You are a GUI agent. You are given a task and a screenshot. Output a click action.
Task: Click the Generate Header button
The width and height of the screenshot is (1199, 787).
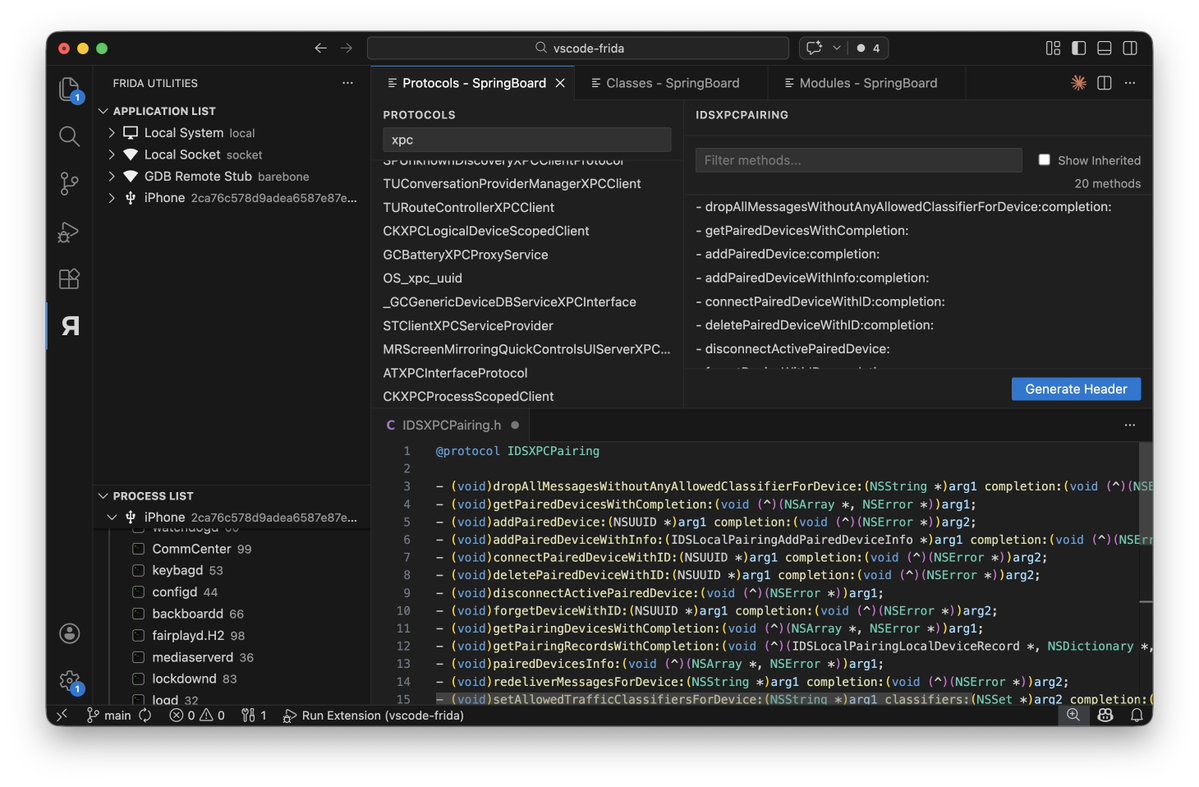pyautogui.click(x=1076, y=388)
